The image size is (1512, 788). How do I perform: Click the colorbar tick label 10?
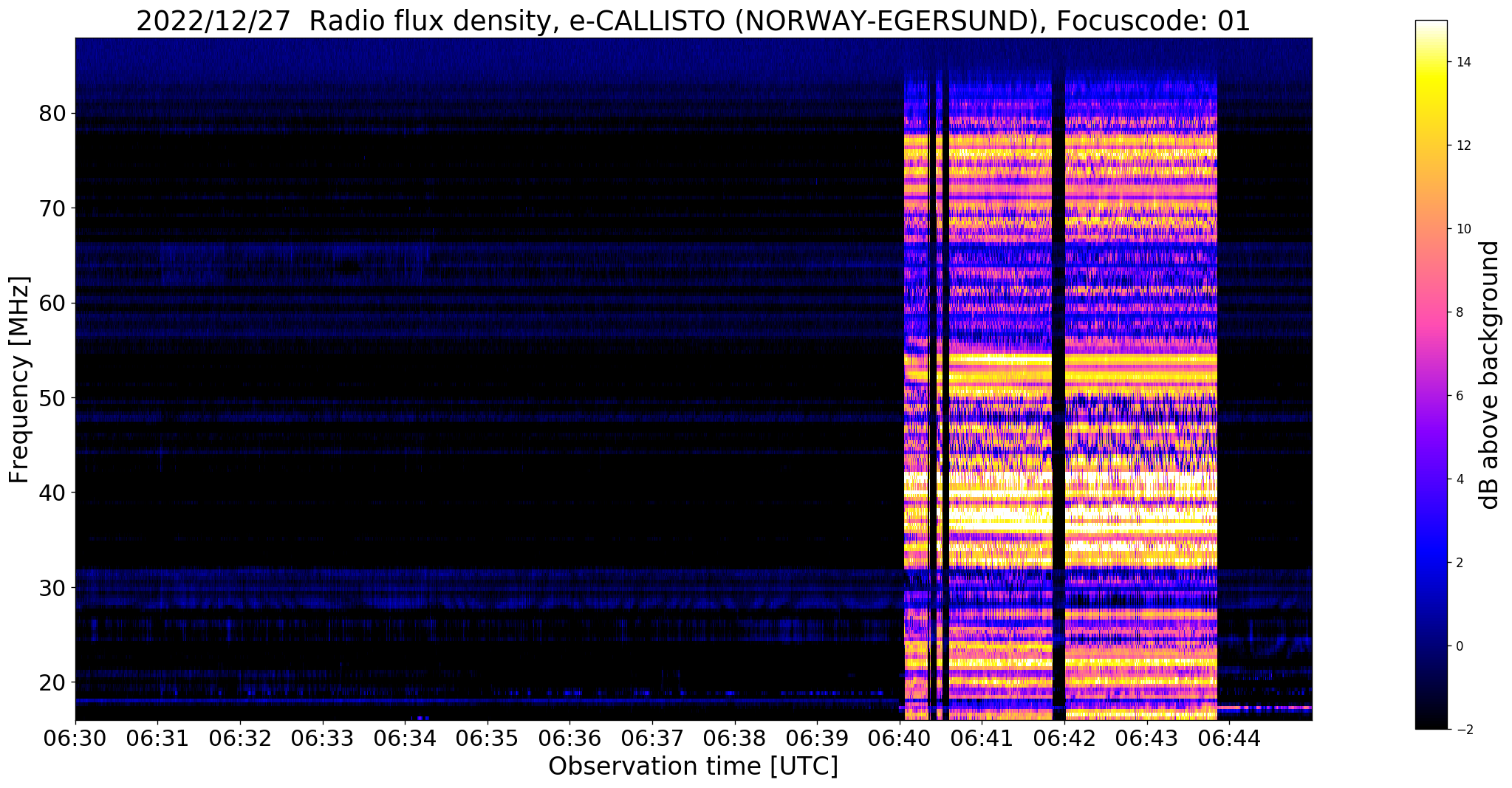pyautogui.click(x=1463, y=229)
